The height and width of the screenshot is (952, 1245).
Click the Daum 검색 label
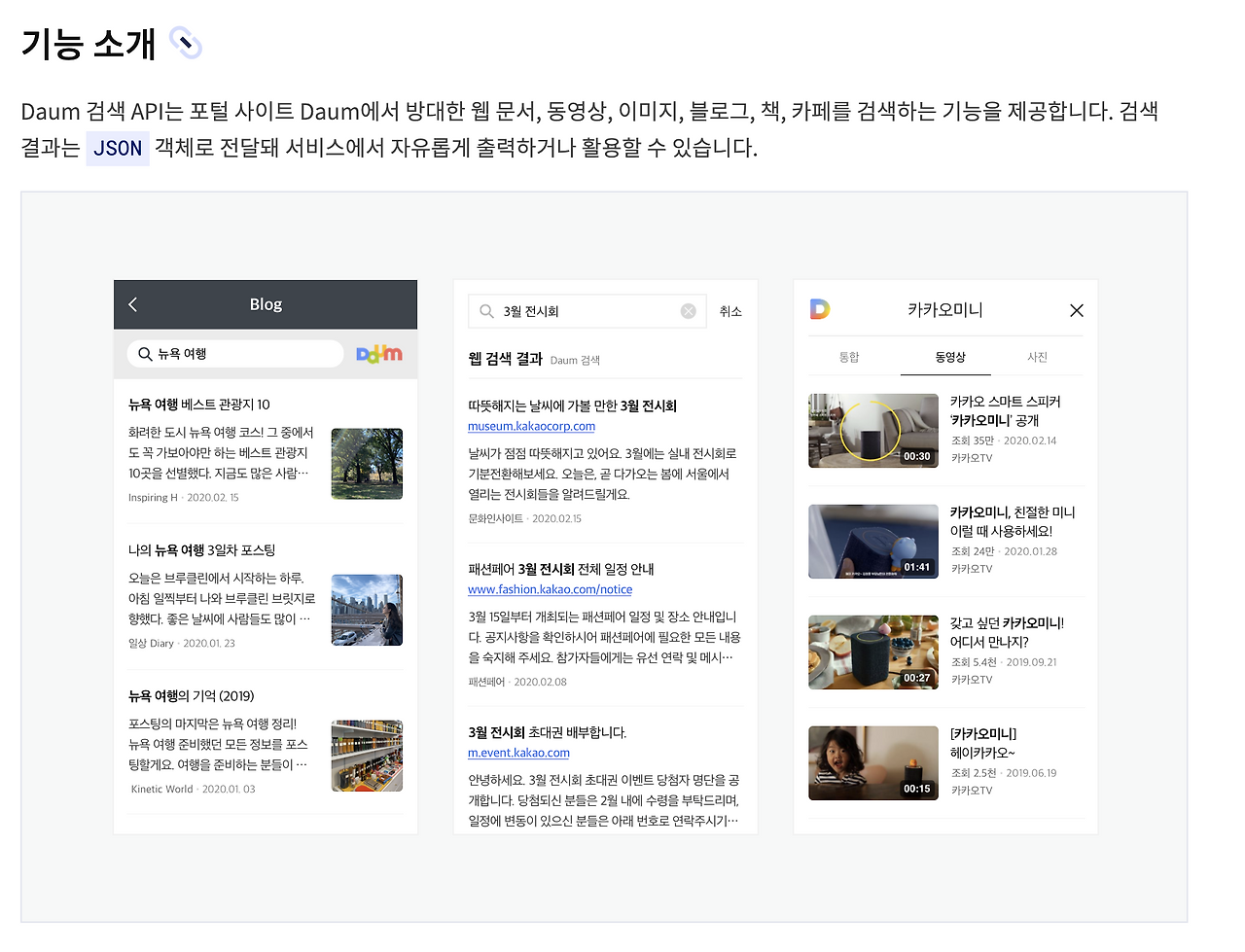tap(575, 361)
